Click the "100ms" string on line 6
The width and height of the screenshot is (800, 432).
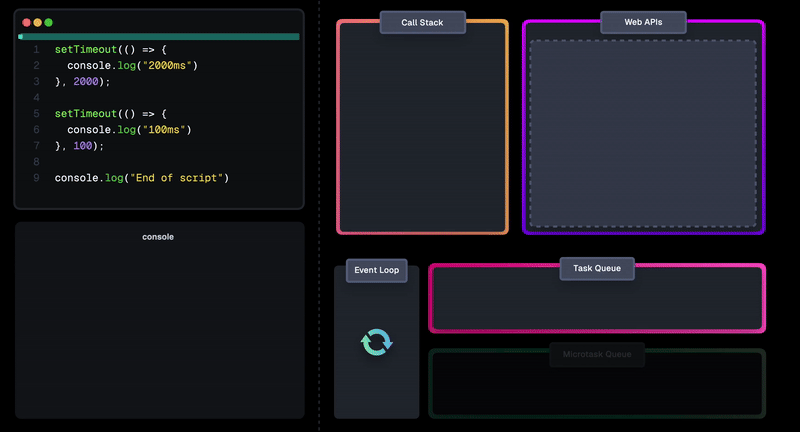(x=164, y=130)
